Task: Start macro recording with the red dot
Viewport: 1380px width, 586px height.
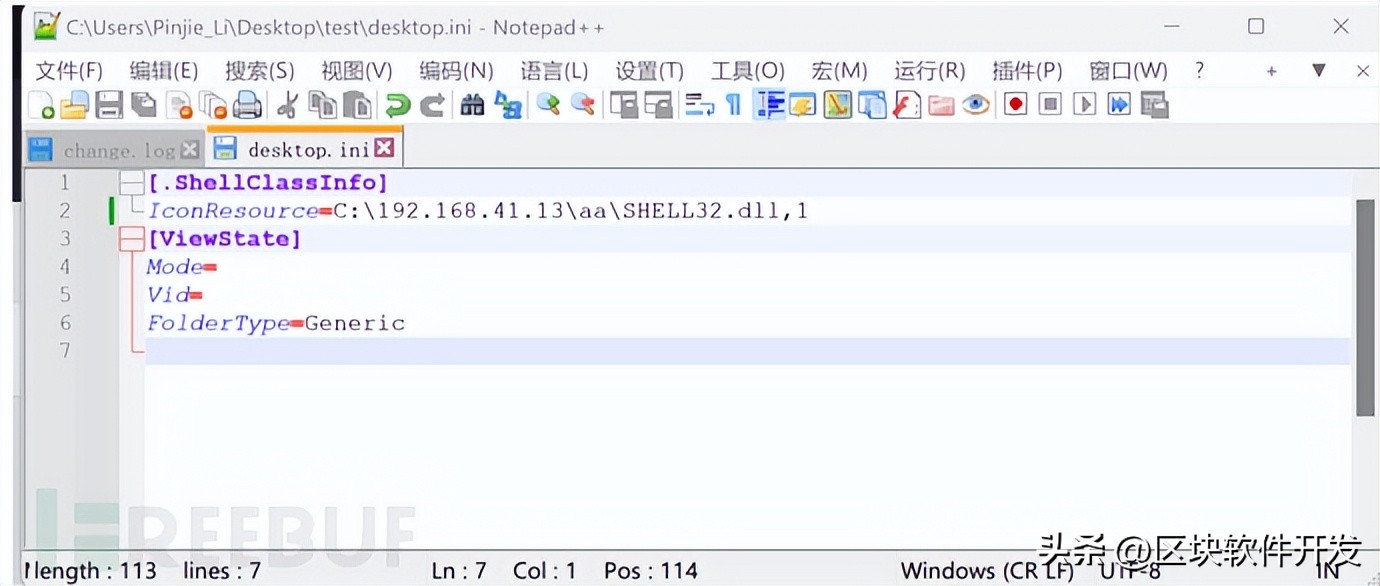Action: click(1016, 105)
